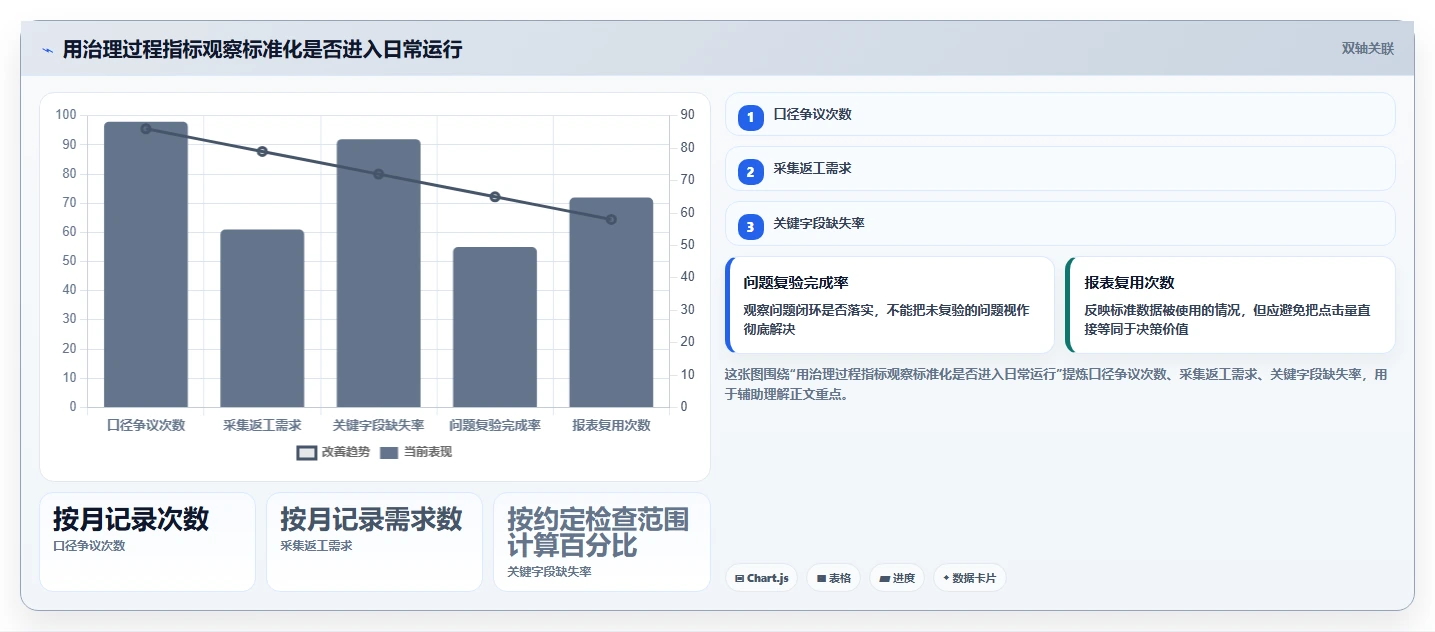Click the 关键字段缺失率 x-axis label
The height and width of the screenshot is (632, 1435).
[378, 425]
